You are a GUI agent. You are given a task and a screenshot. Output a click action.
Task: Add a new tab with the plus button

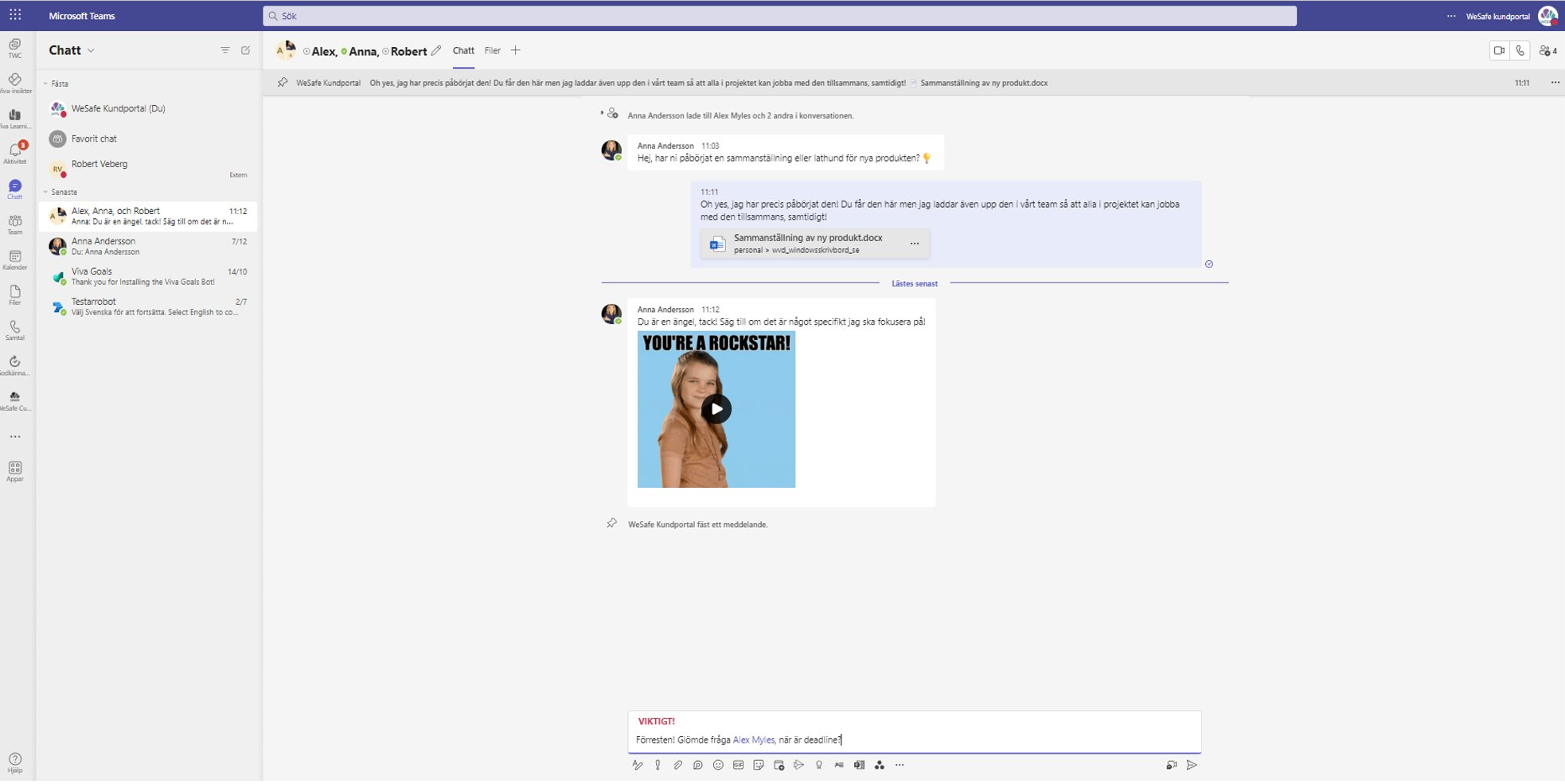(x=516, y=51)
